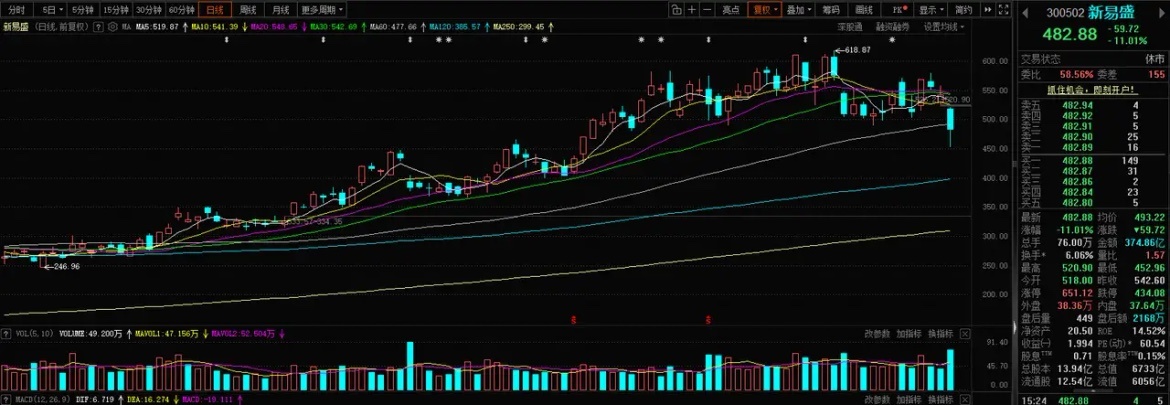Zoom out chart with minus icon

click(x=707, y=10)
